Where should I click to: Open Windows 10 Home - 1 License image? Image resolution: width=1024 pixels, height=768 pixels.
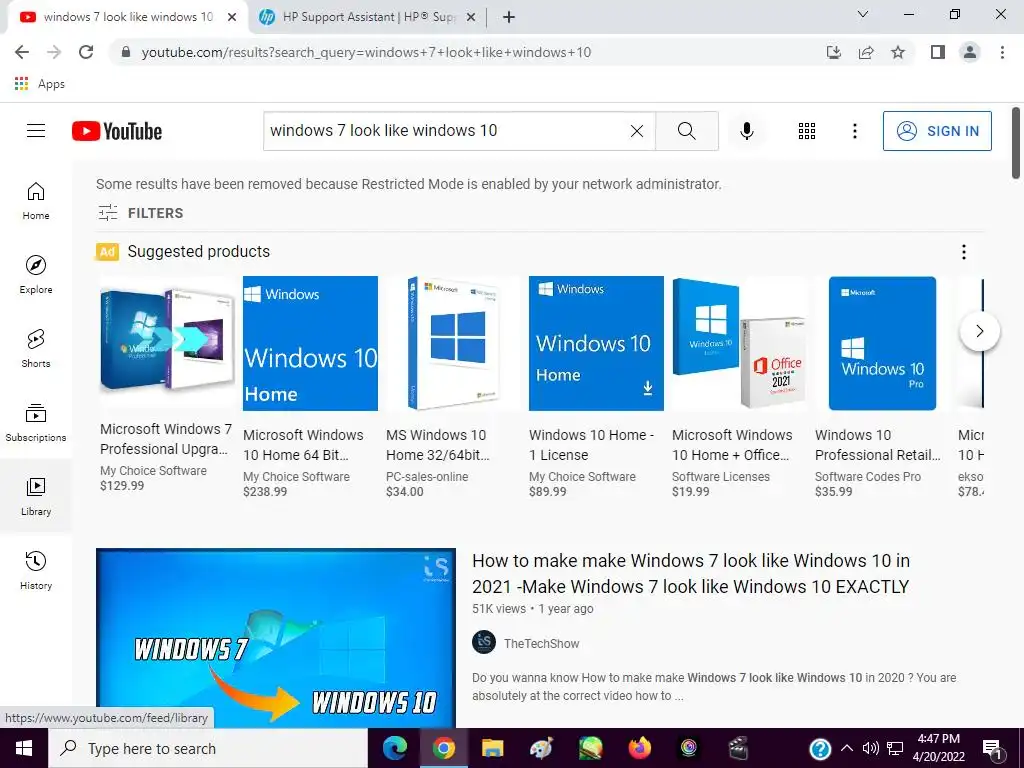[x=596, y=344]
